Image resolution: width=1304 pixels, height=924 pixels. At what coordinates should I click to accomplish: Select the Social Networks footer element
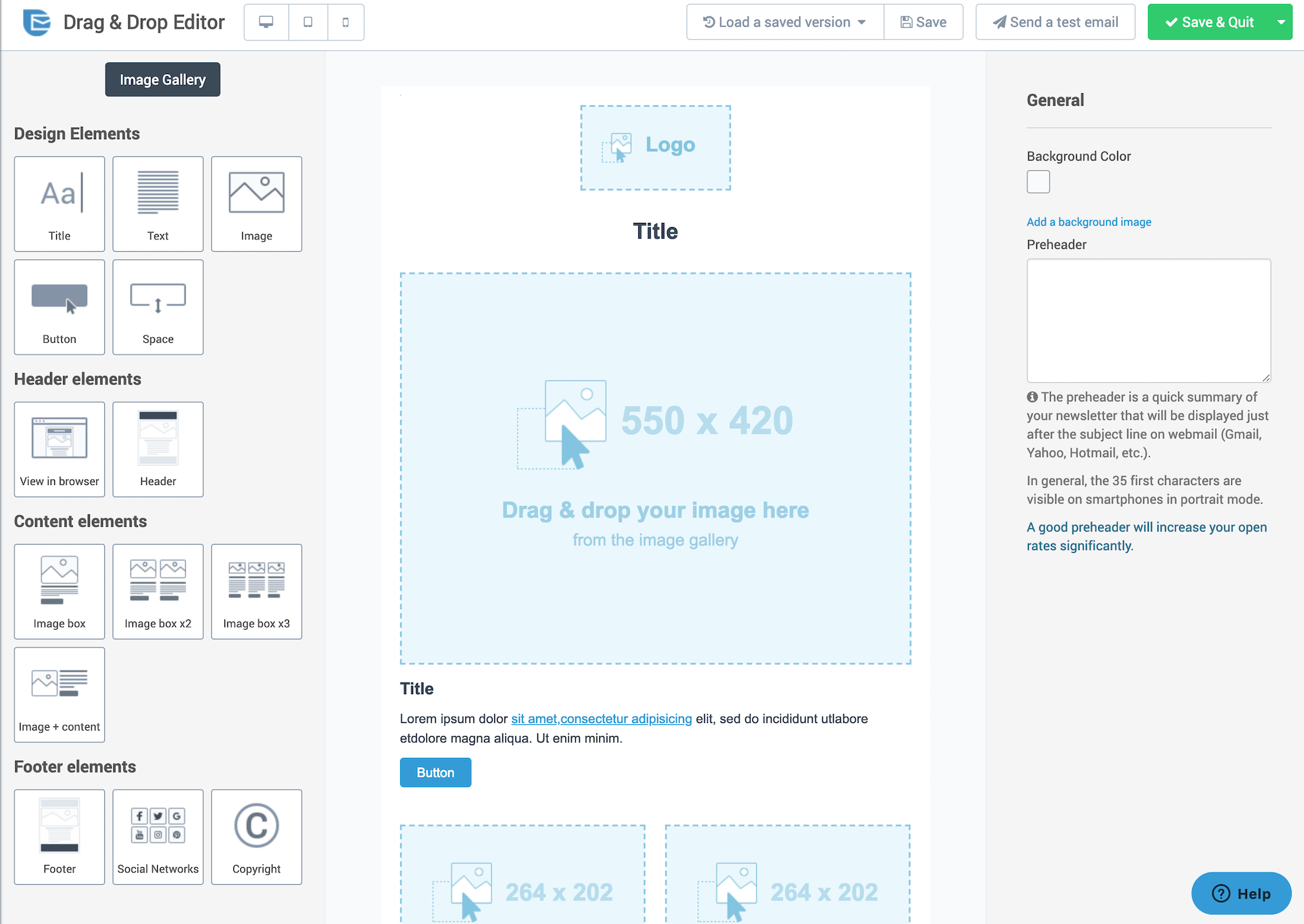point(158,837)
